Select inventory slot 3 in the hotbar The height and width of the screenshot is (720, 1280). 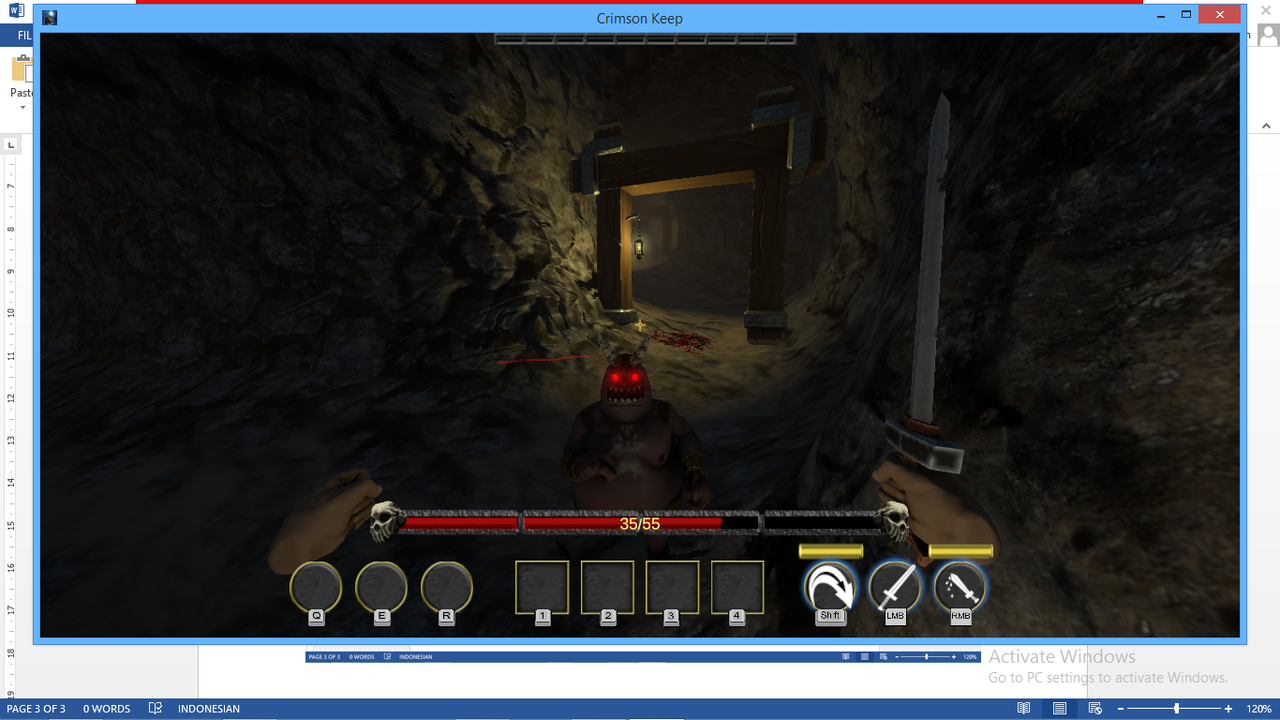point(672,587)
